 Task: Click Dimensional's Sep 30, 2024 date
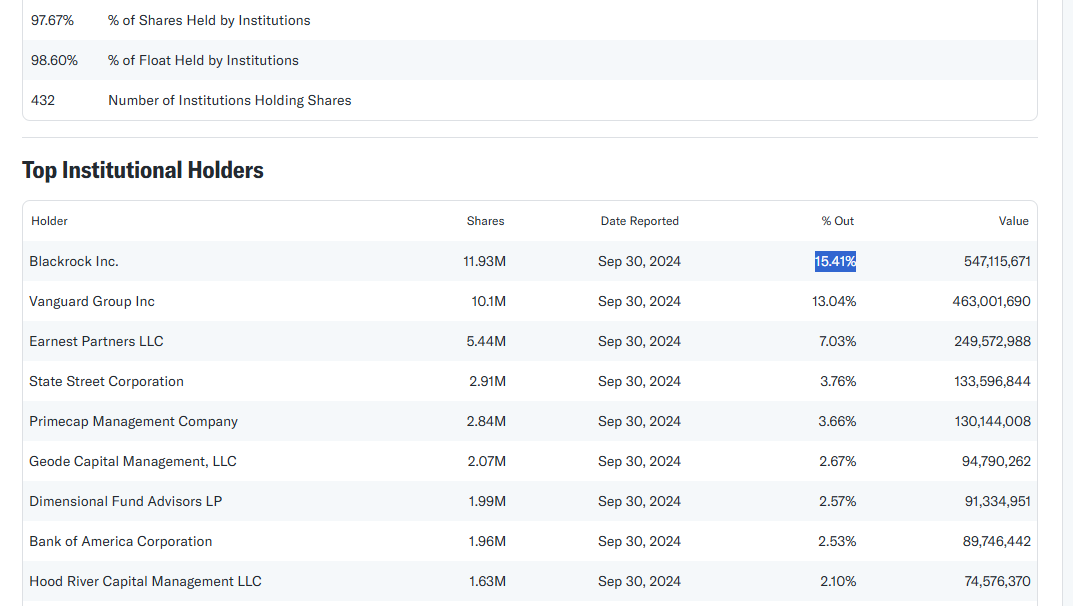(x=639, y=501)
